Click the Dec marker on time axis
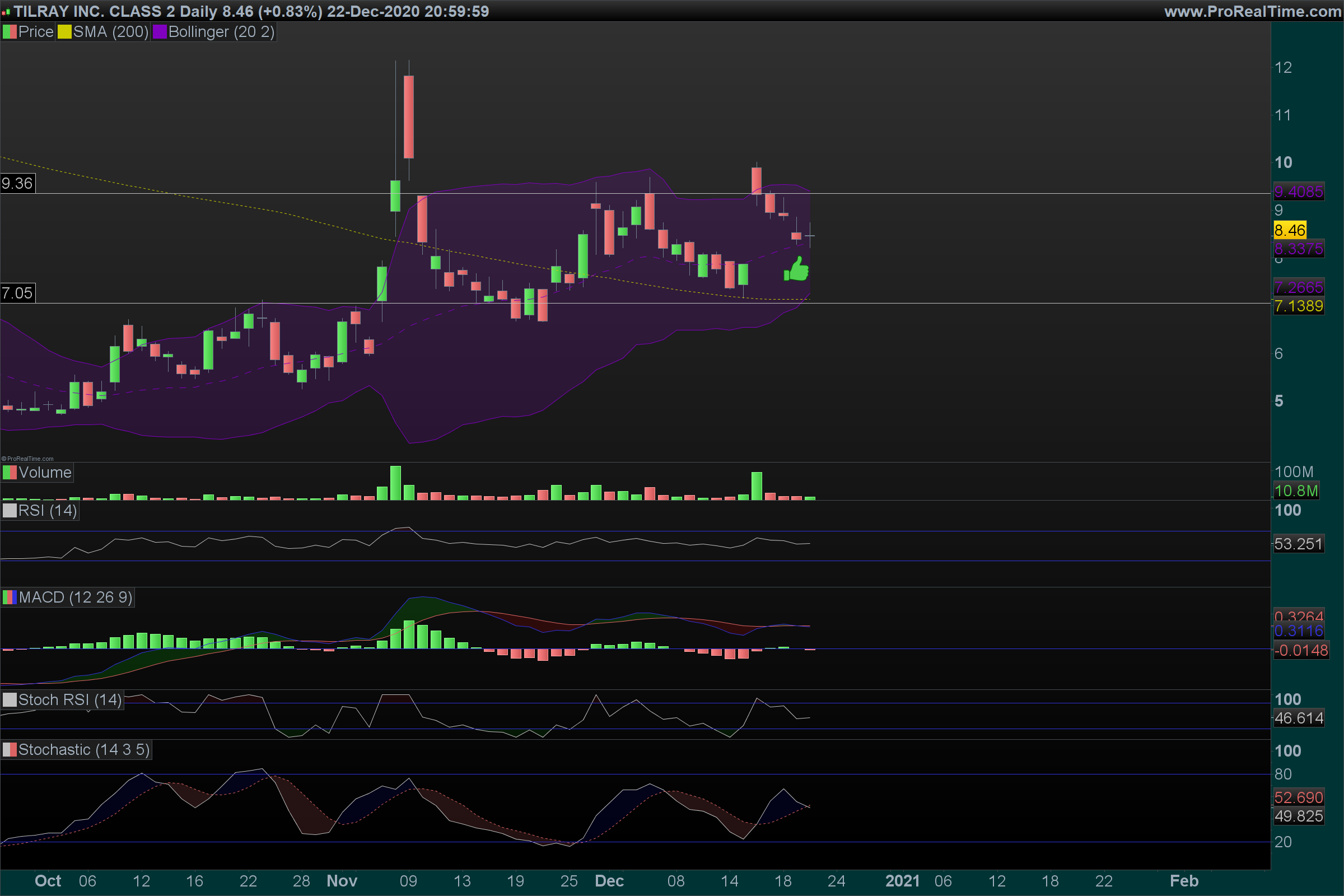This screenshot has height=896, width=1344. (x=609, y=880)
